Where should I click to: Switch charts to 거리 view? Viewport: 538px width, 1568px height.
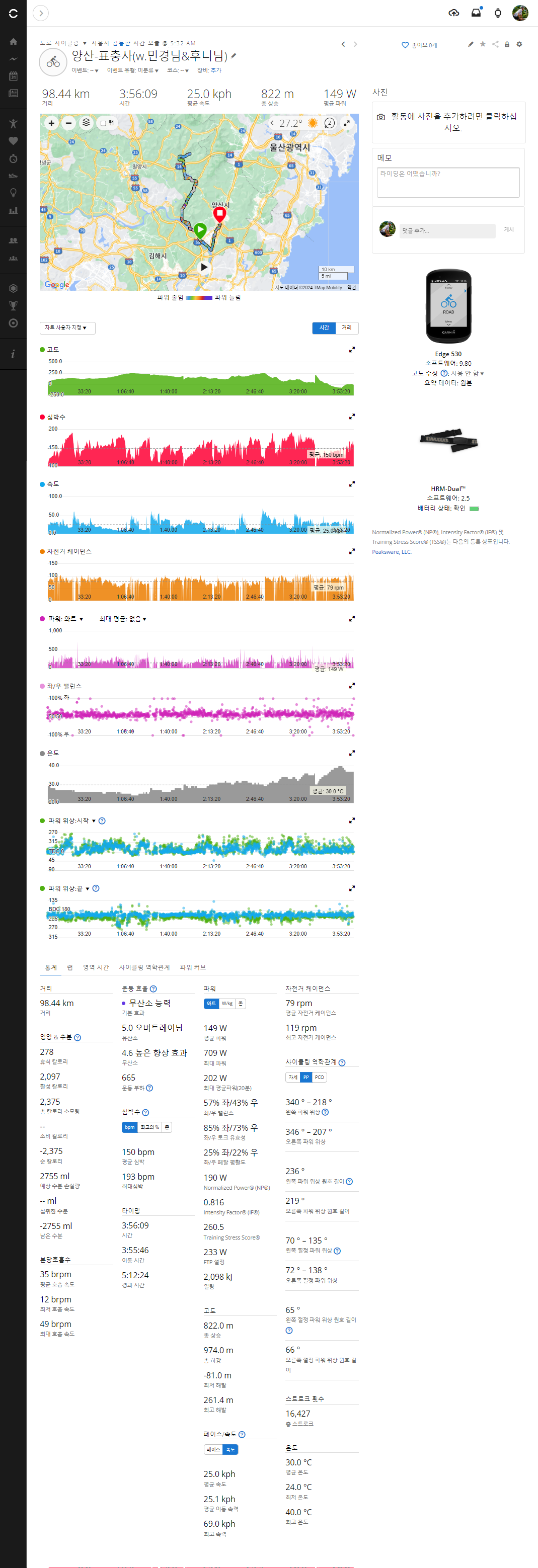click(347, 328)
